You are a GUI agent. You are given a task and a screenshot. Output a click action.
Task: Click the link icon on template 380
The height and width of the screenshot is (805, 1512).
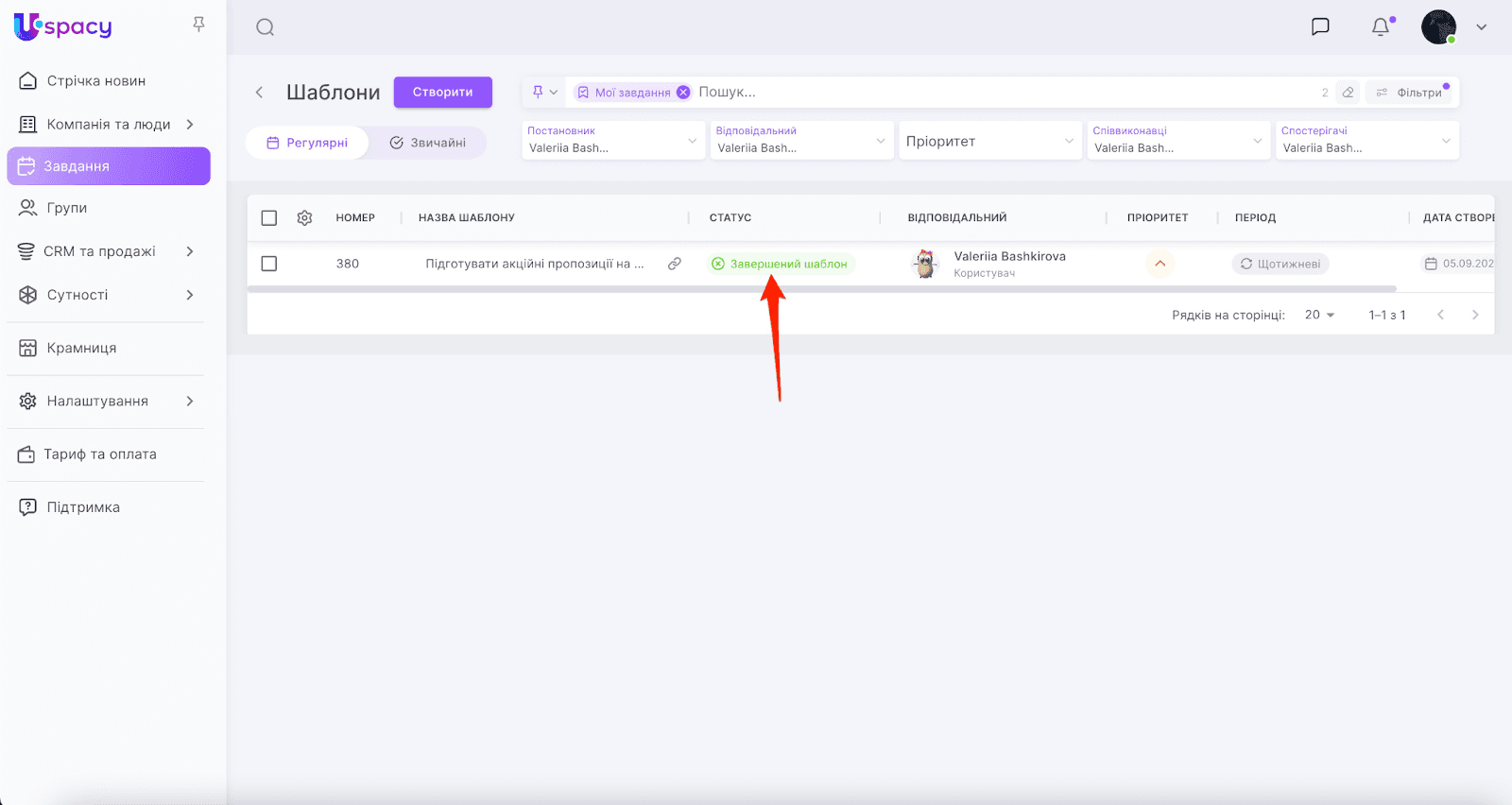click(x=675, y=264)
